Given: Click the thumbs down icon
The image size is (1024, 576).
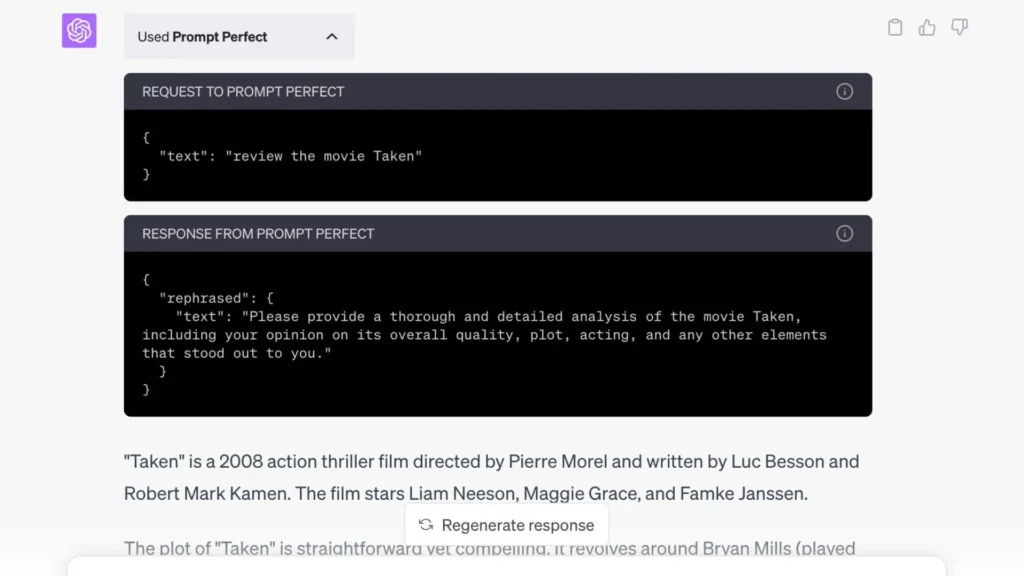Looking at the screenshot, I should 959,28.
